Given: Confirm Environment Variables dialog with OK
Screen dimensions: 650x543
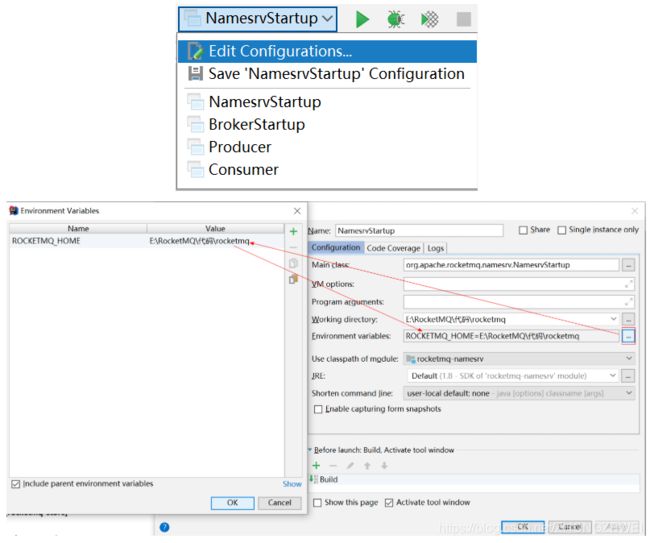Looking at the screenshot, I should pyautogui.click(x=233, y=503).
